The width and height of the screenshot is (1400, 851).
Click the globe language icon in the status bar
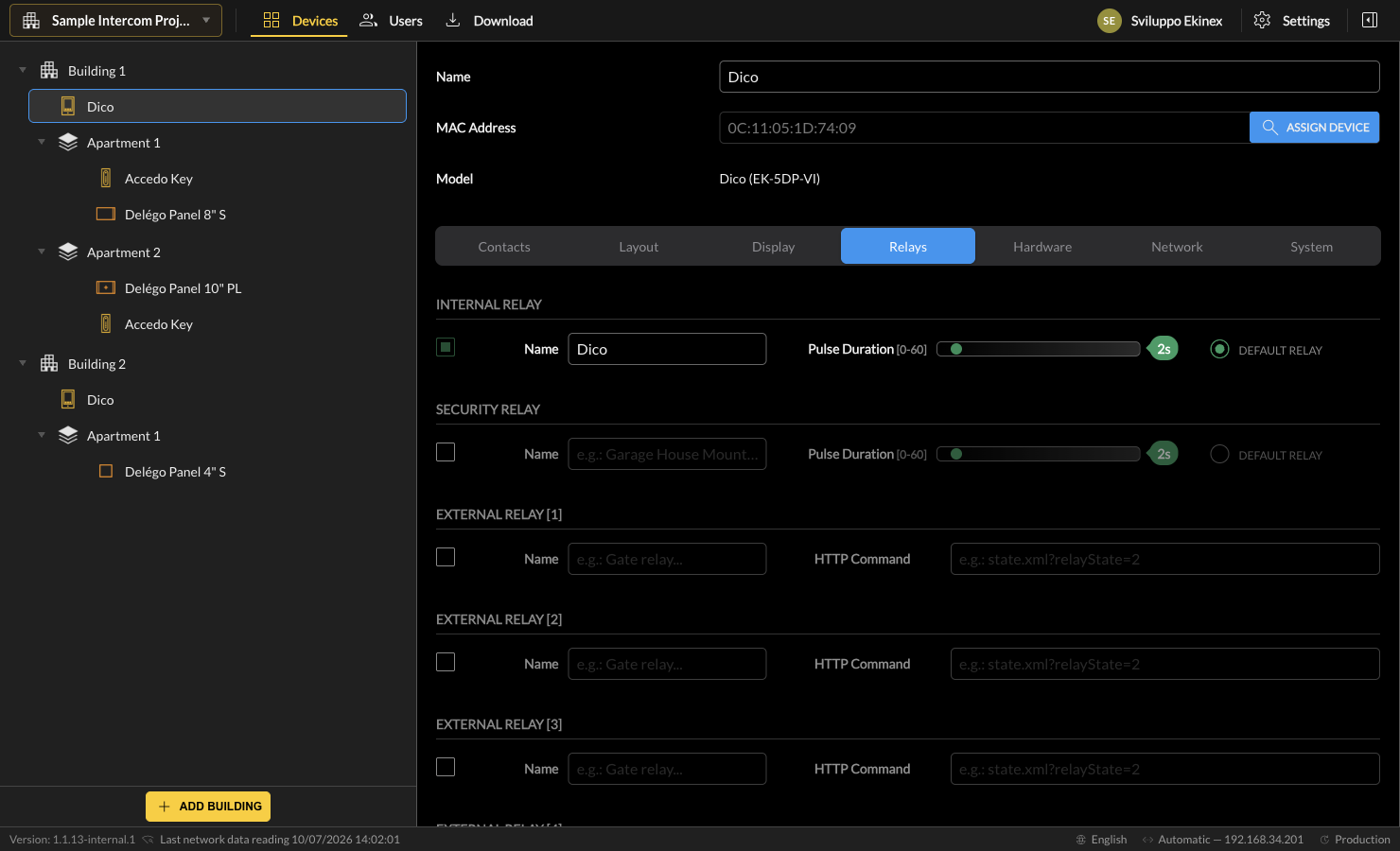(x=1081, y=840)
